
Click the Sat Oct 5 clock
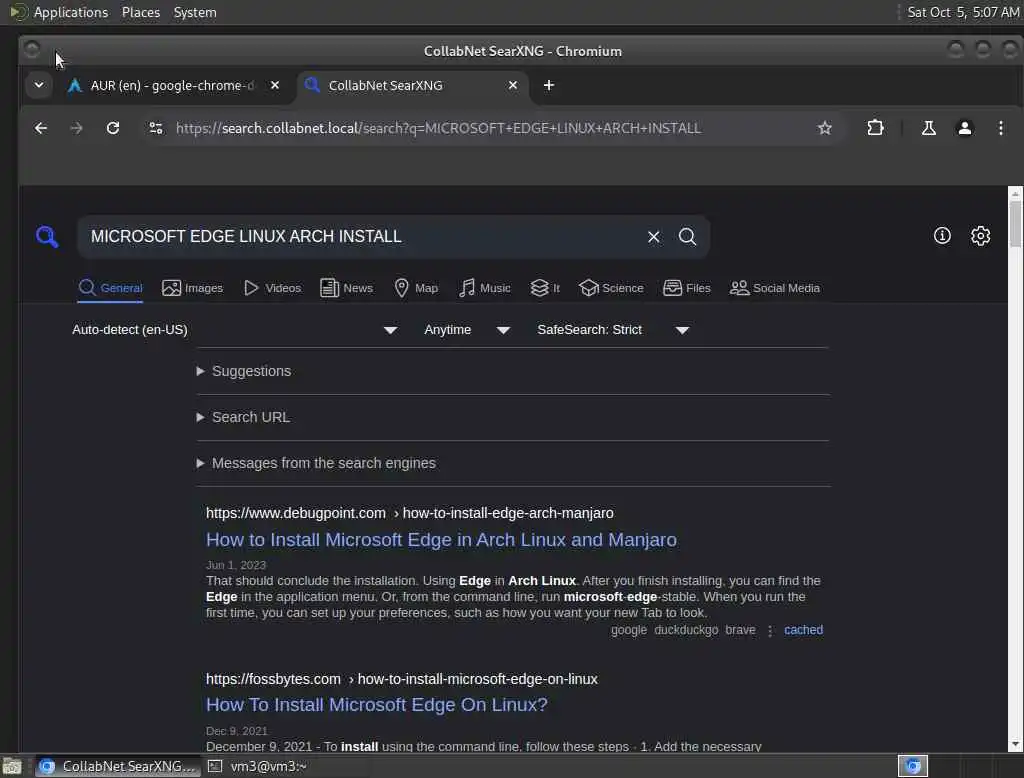click(x=963, y=12)
